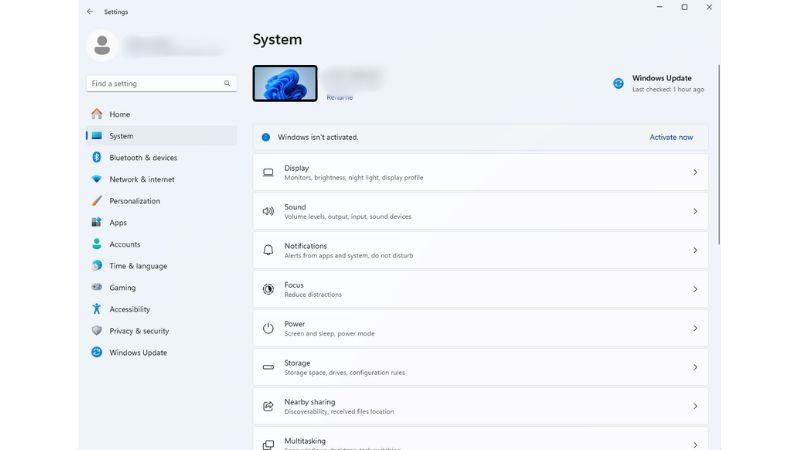Expand the Storage row chevron
Image resolution: width=800 pixels, height=450 pixels.
695,367
